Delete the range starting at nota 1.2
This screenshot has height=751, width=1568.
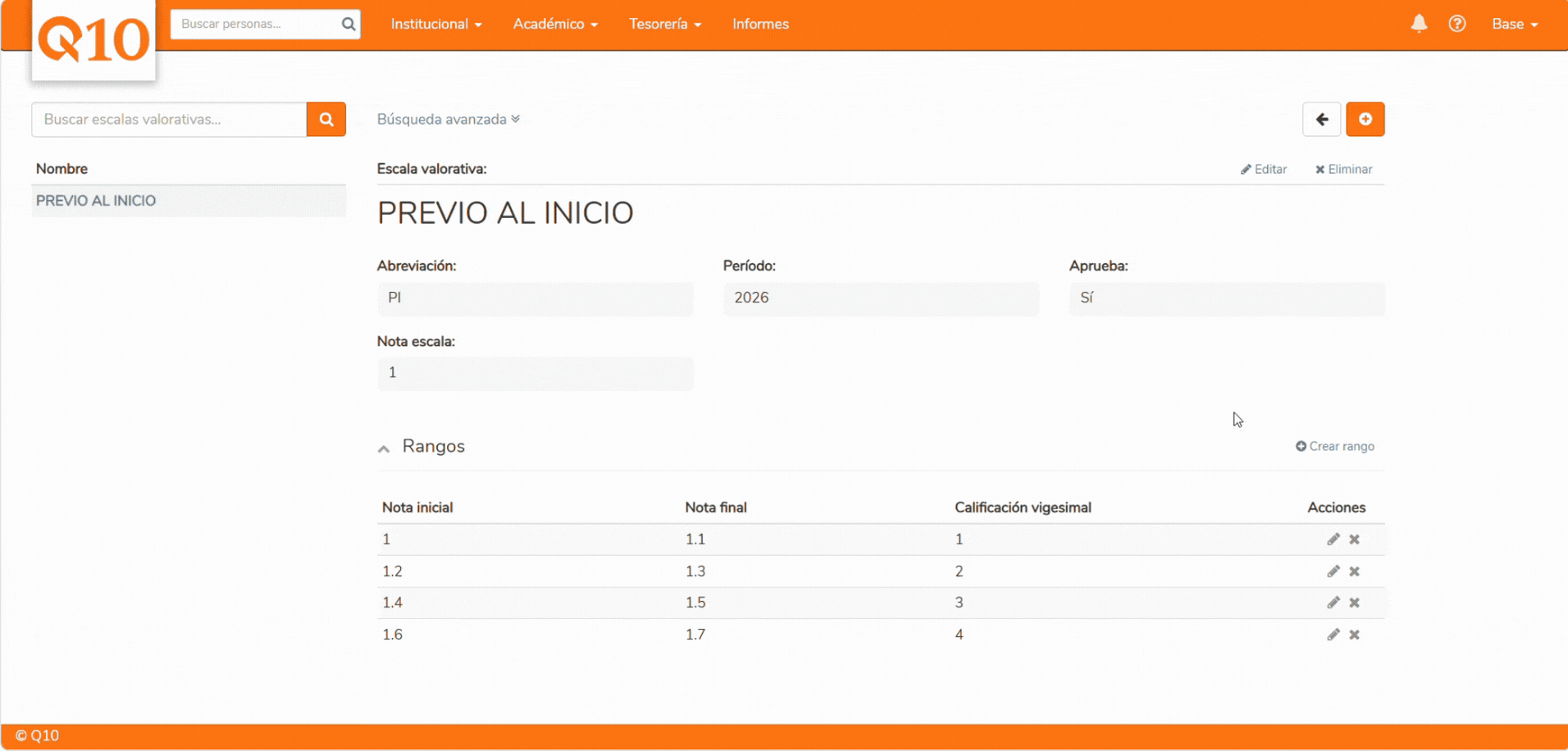point(1355,571)
